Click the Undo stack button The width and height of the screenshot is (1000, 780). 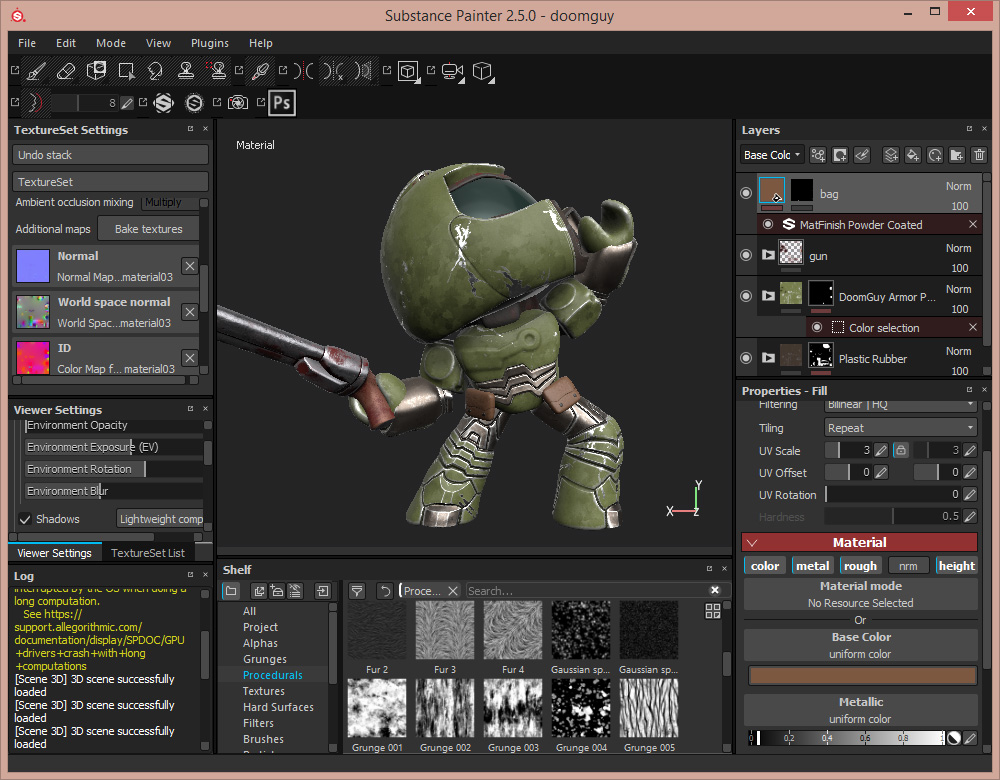(110, 155)
